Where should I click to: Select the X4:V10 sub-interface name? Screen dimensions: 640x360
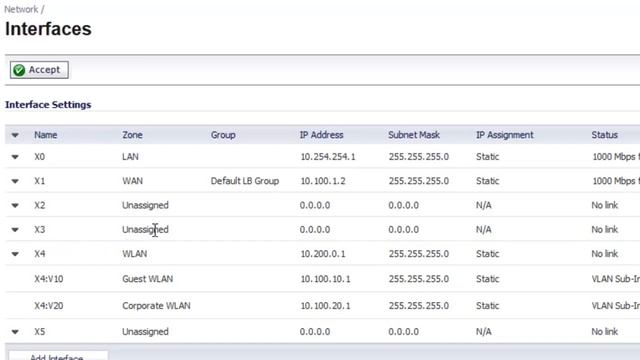pyautogui.click(x=49, y=279)
